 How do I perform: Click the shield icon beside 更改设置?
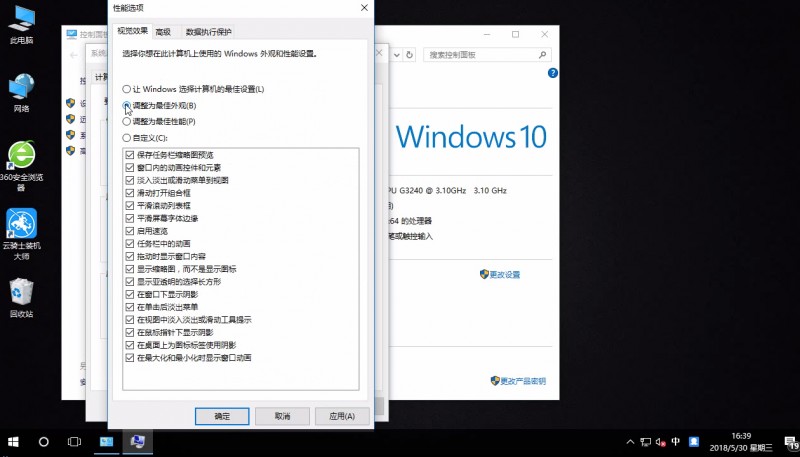pyautogui.click(x=484, y=274)
